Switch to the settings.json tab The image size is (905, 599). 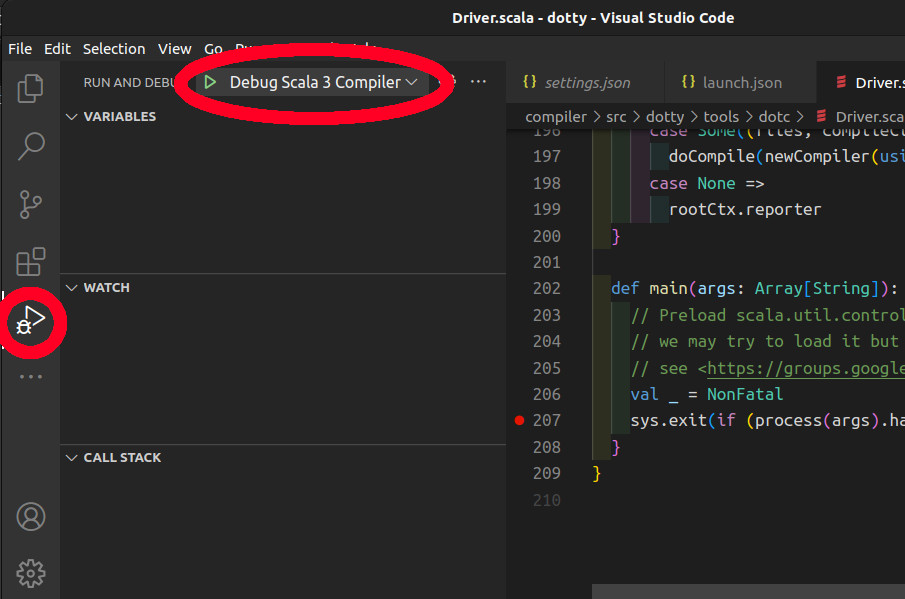[x=585, y=81]
